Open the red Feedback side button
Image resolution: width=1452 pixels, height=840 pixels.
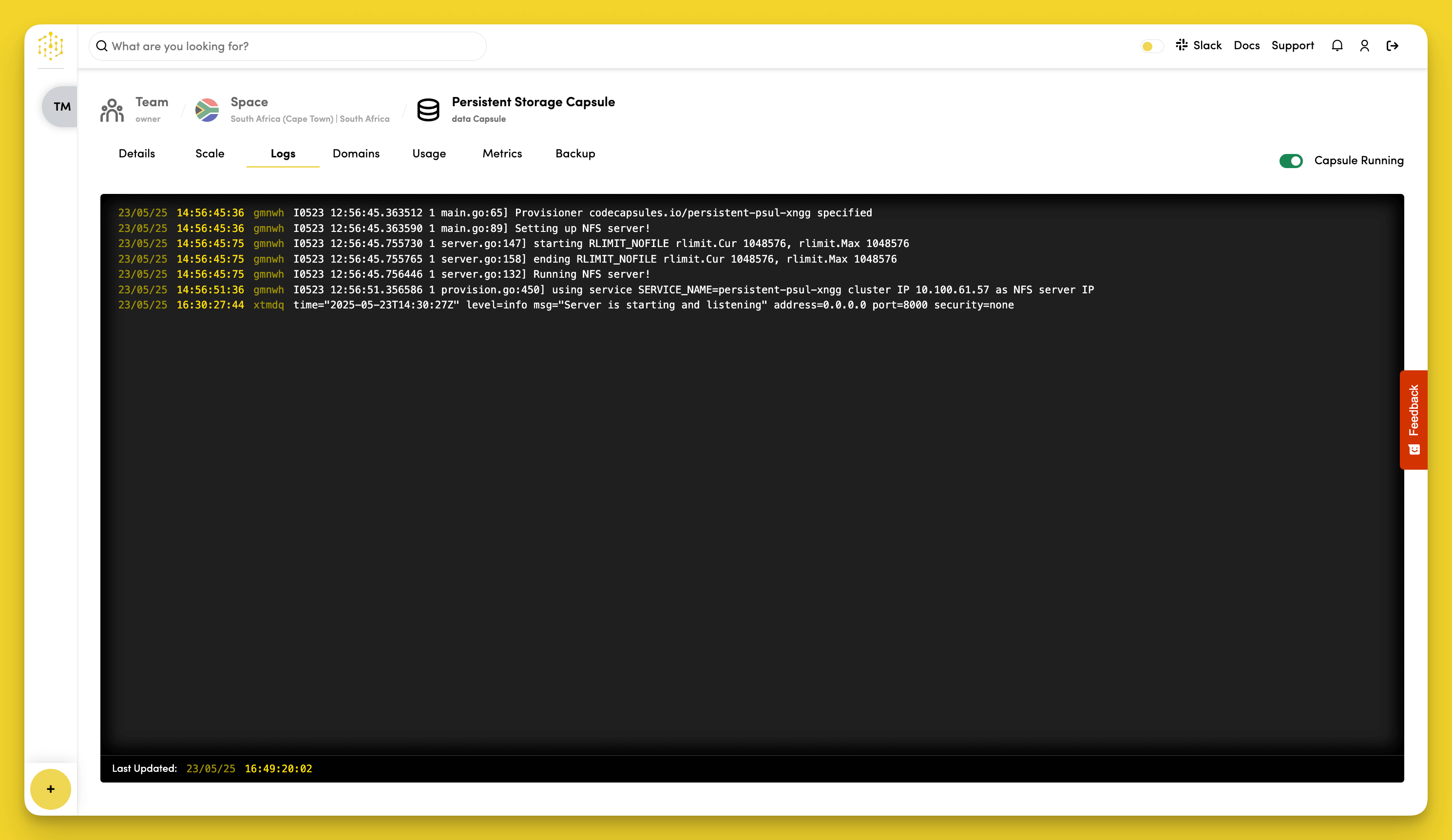pyautogui.click(x=1414, y=420)
